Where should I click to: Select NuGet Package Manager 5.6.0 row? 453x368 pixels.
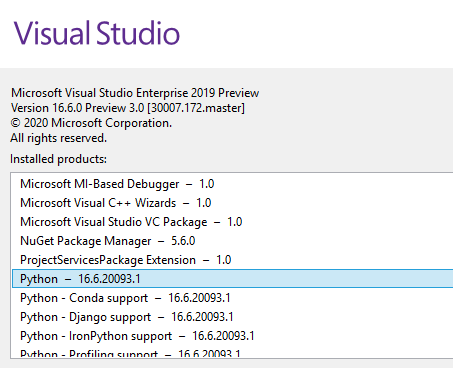(232, 241)
